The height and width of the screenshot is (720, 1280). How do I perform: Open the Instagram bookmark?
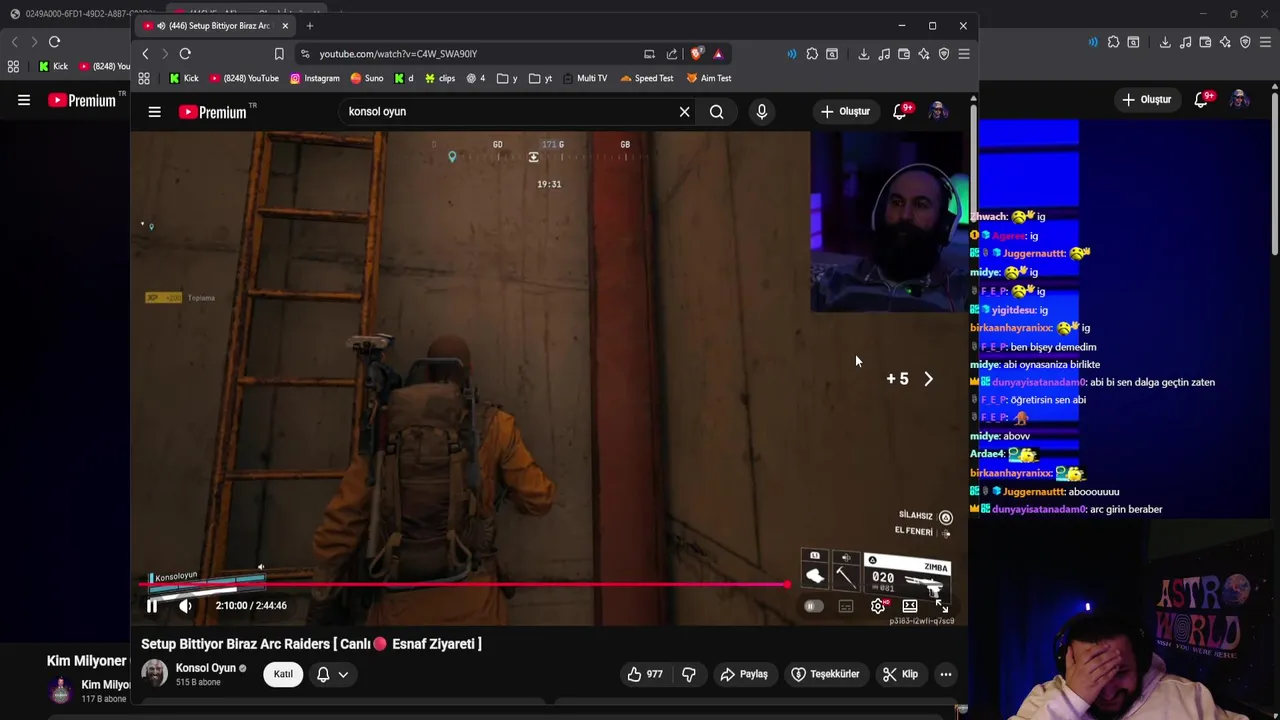coord(315,78)
